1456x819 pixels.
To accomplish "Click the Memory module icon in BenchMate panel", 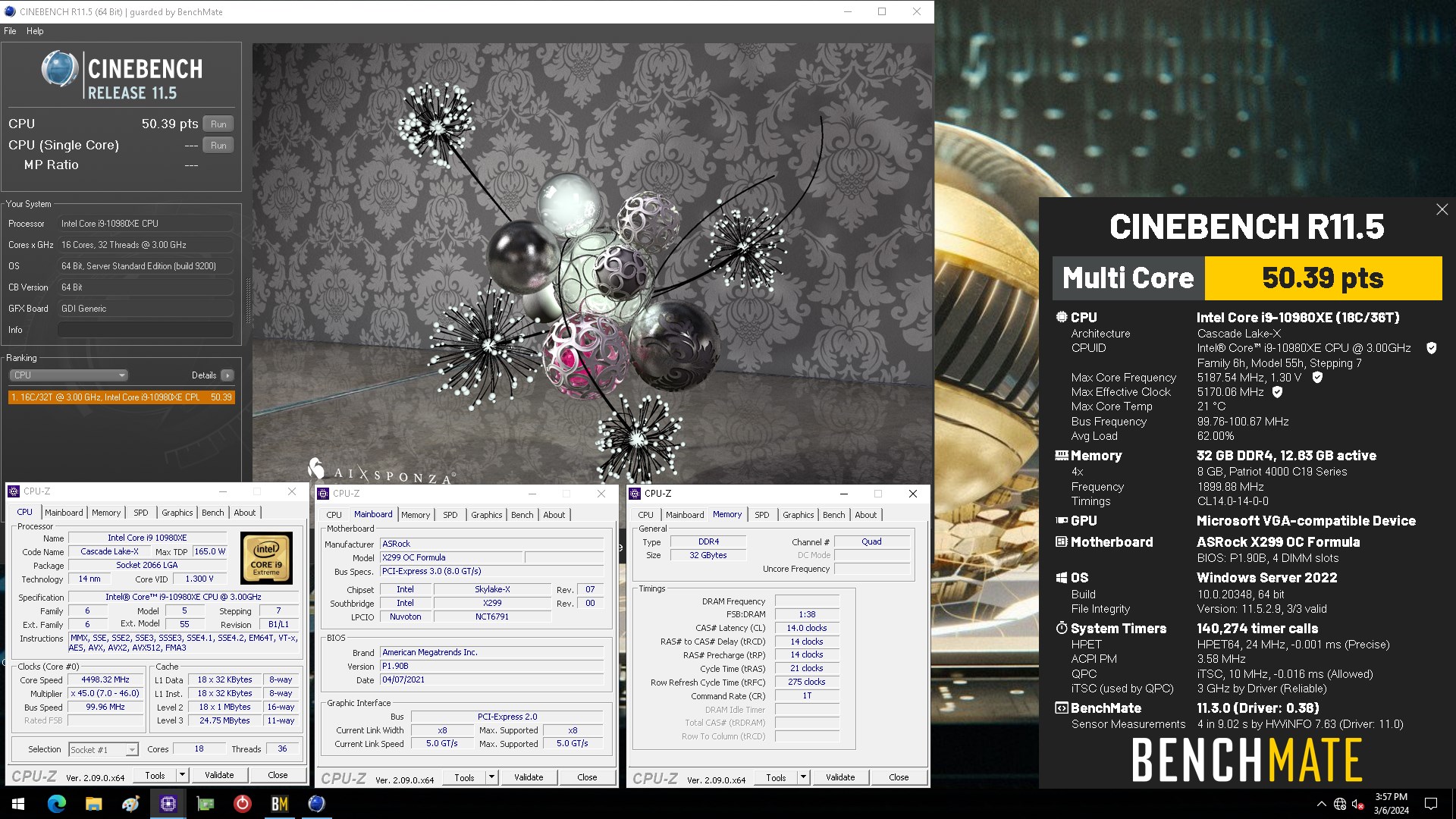I will coord(1062,456).
